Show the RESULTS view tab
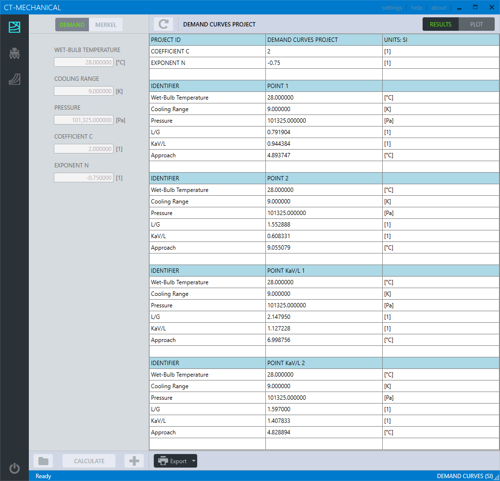This screenshot has height=481, width=500. click(x=441, y=24)
